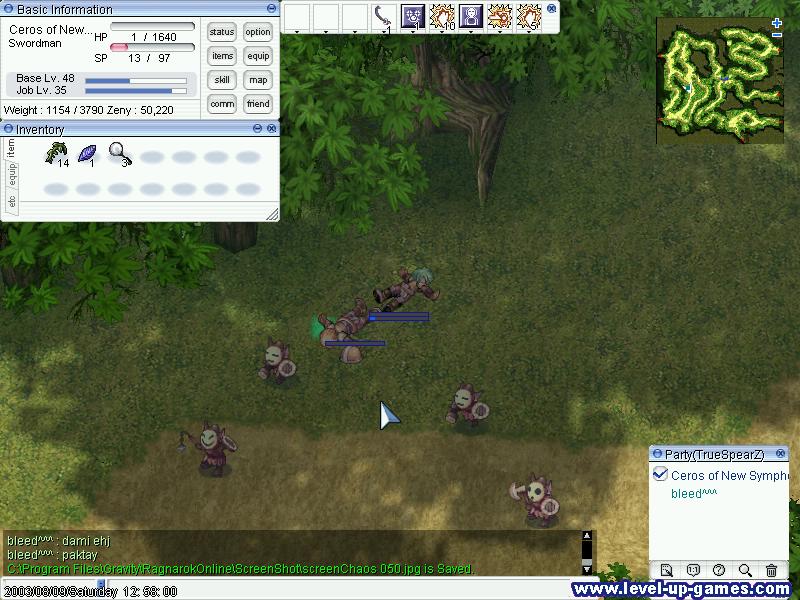This screenshot has height=600, width=800.
Task: Click the Base Lv experience bar
Action: click(x=136, y=81)
